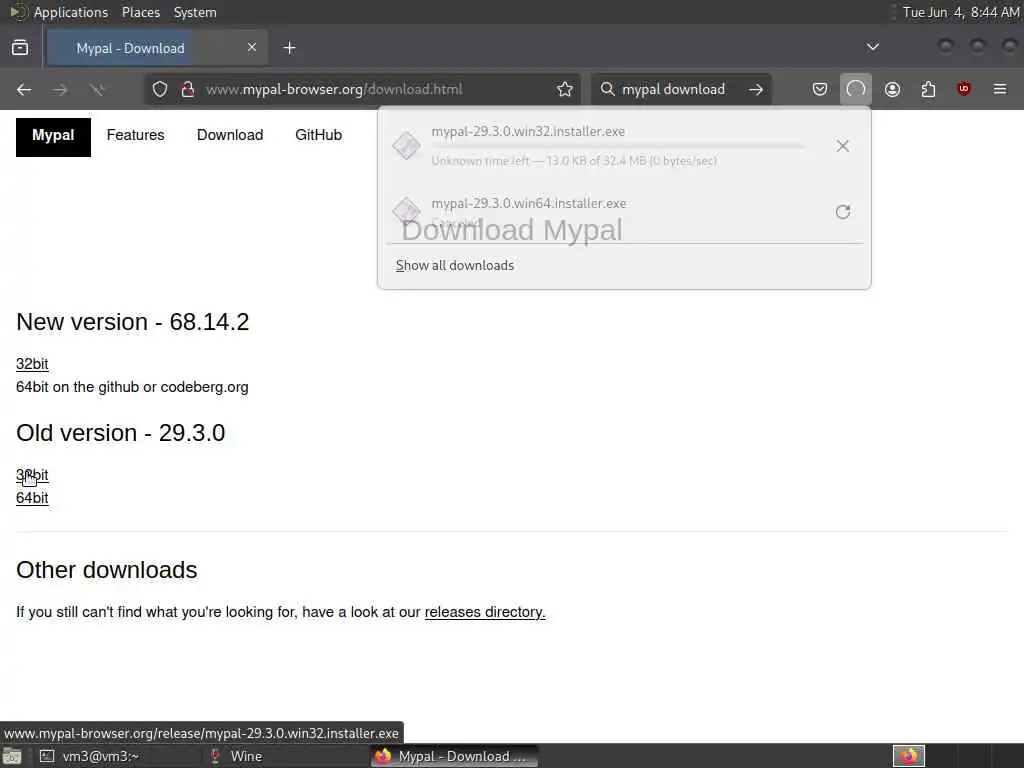Click the clock Tue Jun 4

coord(961,12)
